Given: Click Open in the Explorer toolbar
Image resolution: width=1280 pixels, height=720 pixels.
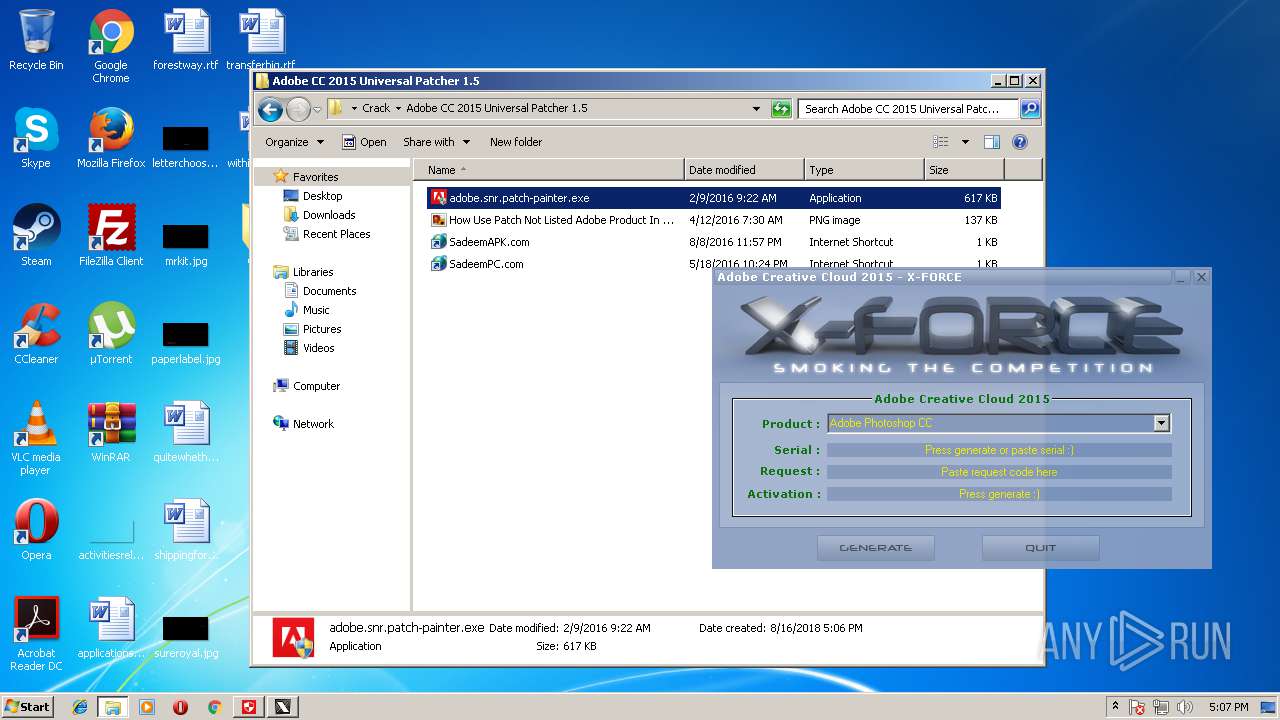Looking at the screenshot, I should [364, 142].
